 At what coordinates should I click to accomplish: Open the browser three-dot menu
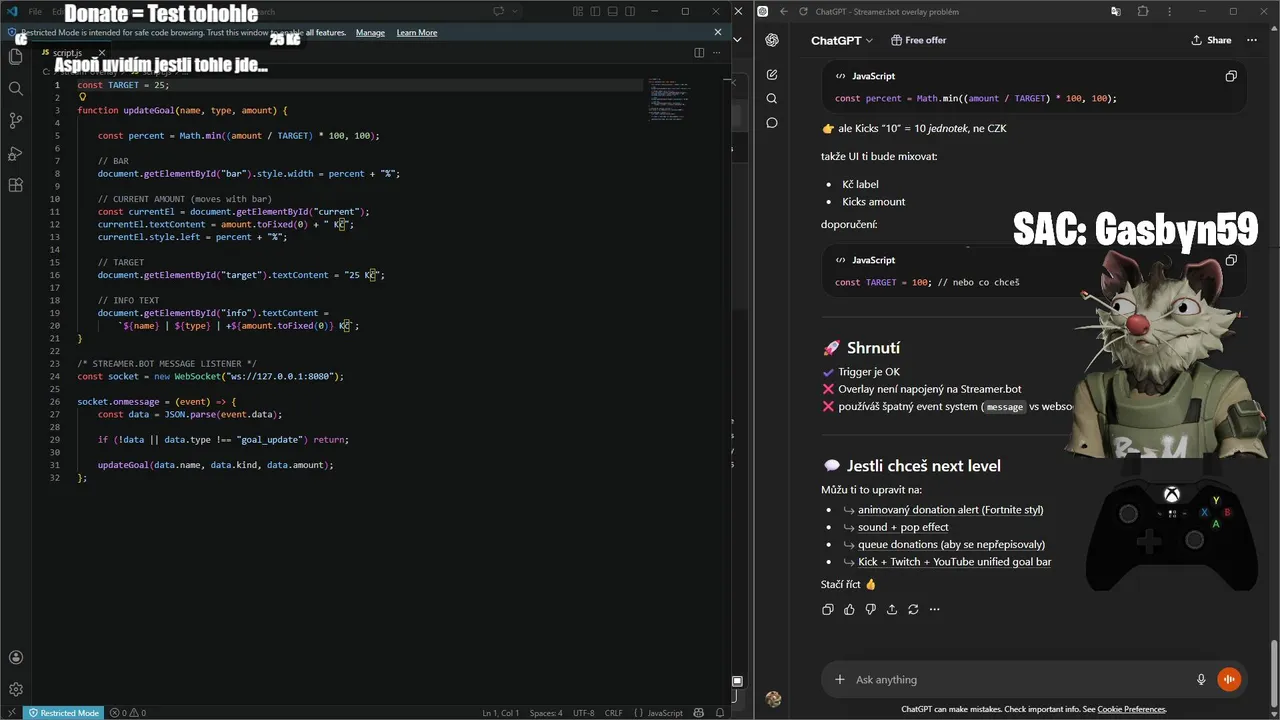[1172, 12]
